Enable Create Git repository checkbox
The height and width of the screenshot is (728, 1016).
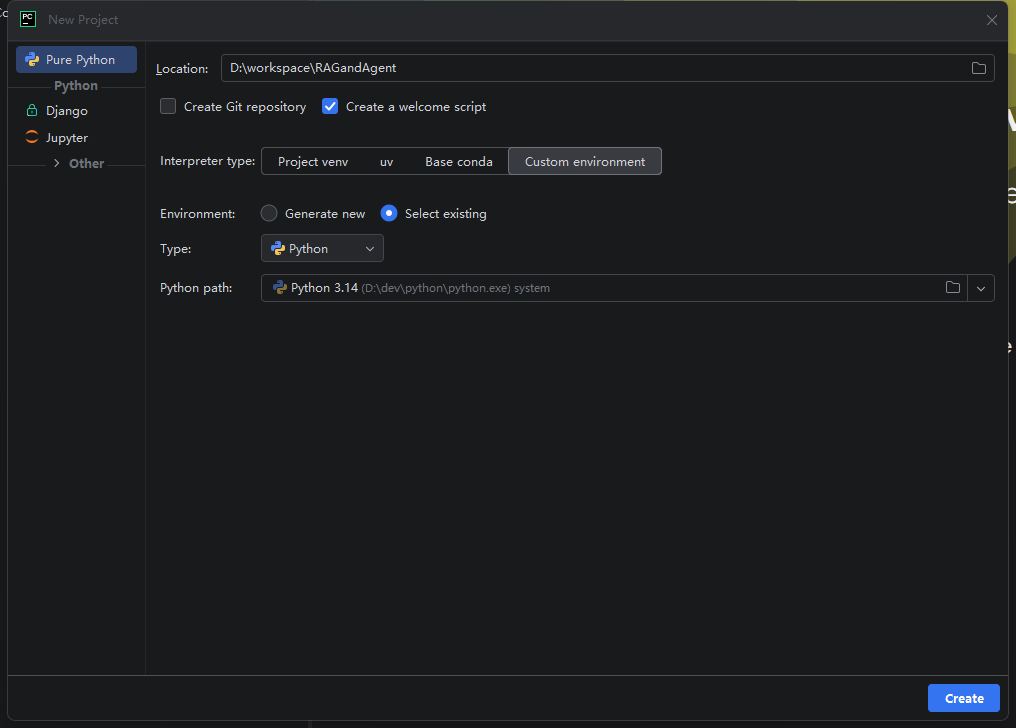pyautogui.click(x=168, y=106)
